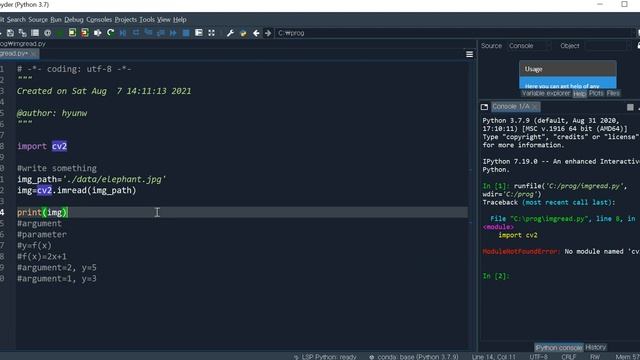
Task: Click the CRLF line ending status
Action: (569, 357)
